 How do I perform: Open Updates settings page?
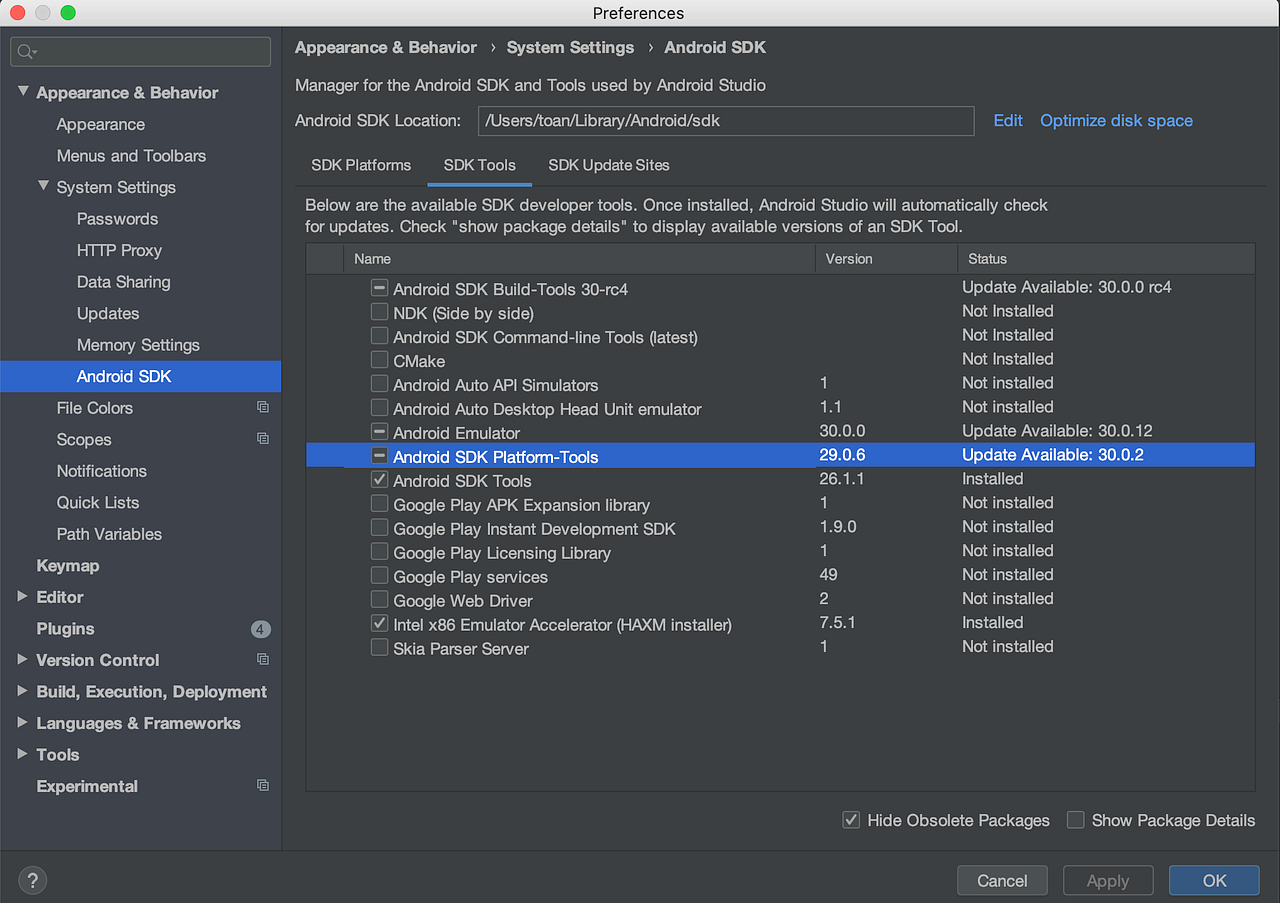click(x=108, y=313)
